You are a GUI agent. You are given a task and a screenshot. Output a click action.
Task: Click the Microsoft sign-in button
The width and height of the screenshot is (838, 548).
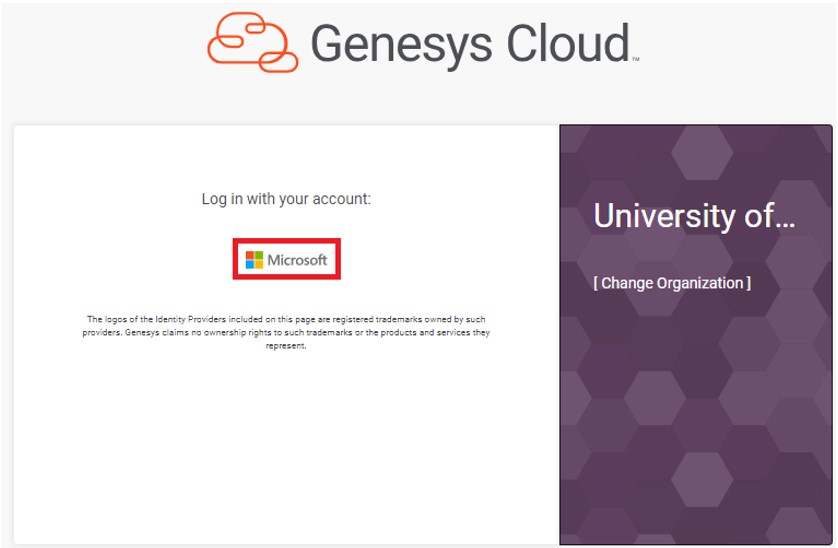(286, 260)
